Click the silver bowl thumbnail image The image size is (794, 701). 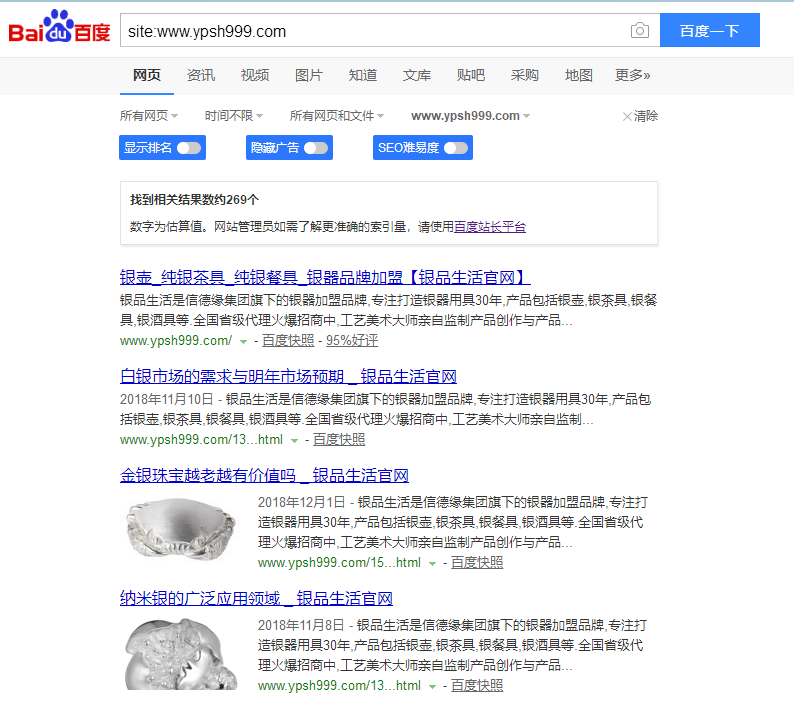pos(181,528)
